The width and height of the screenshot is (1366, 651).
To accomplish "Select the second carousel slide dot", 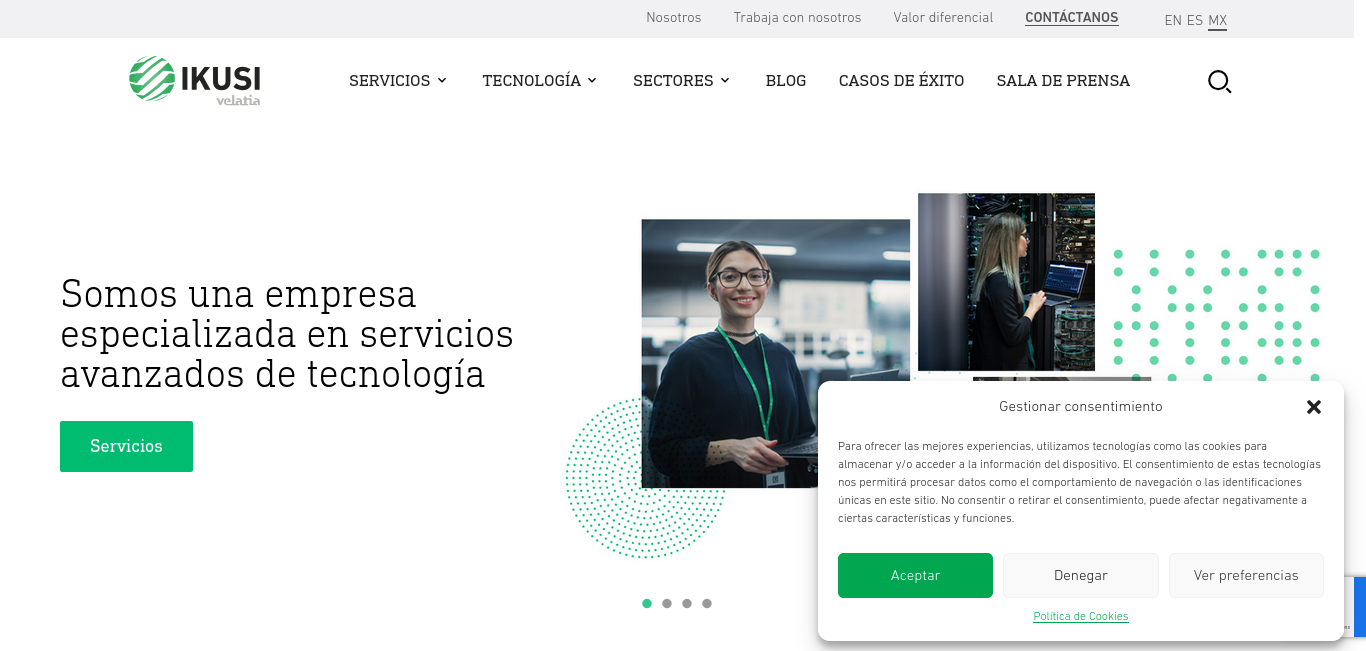I will click(667, 603).
